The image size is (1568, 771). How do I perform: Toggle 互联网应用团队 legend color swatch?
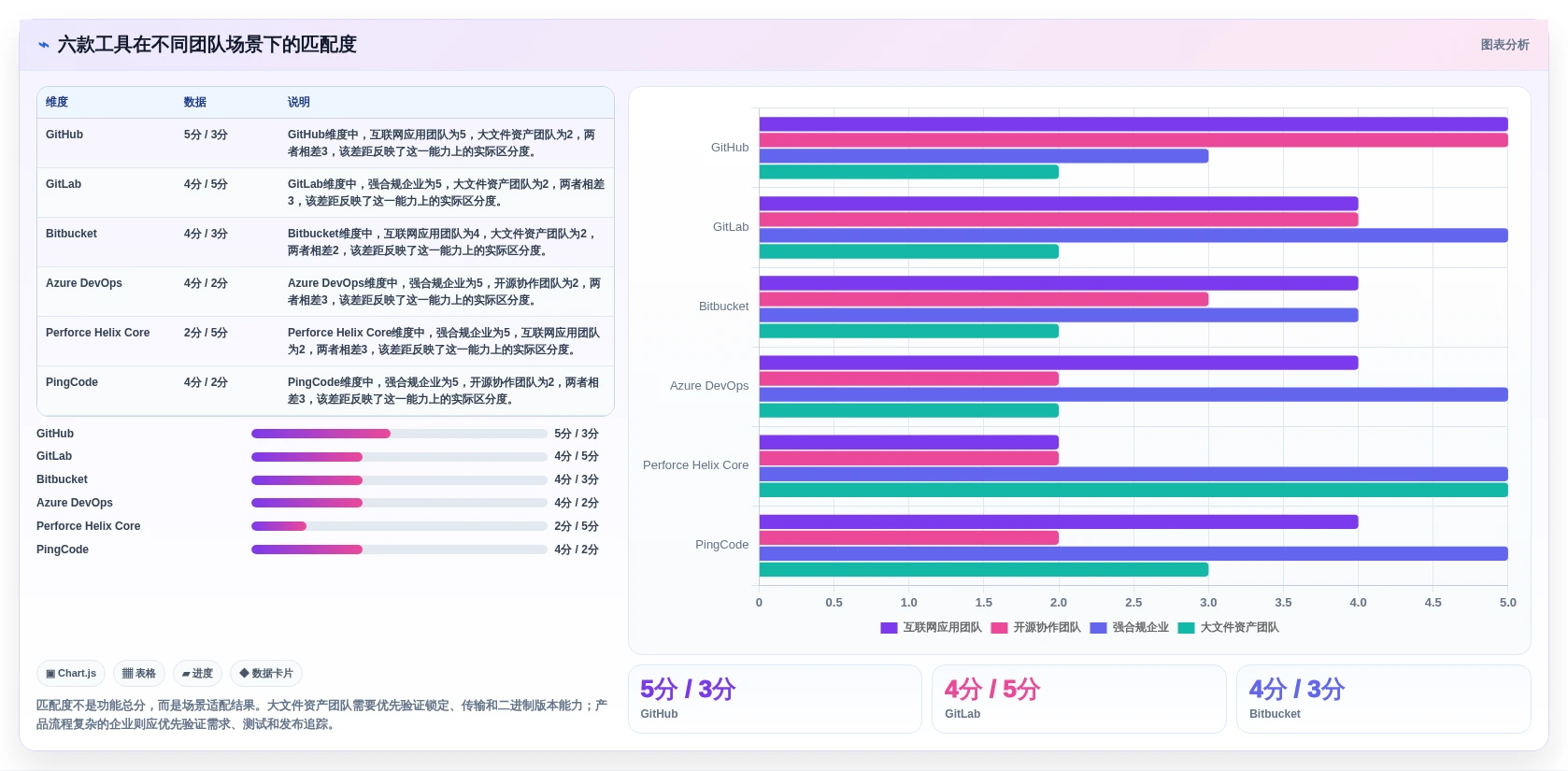pyautogui.click(x=889, y=628)
